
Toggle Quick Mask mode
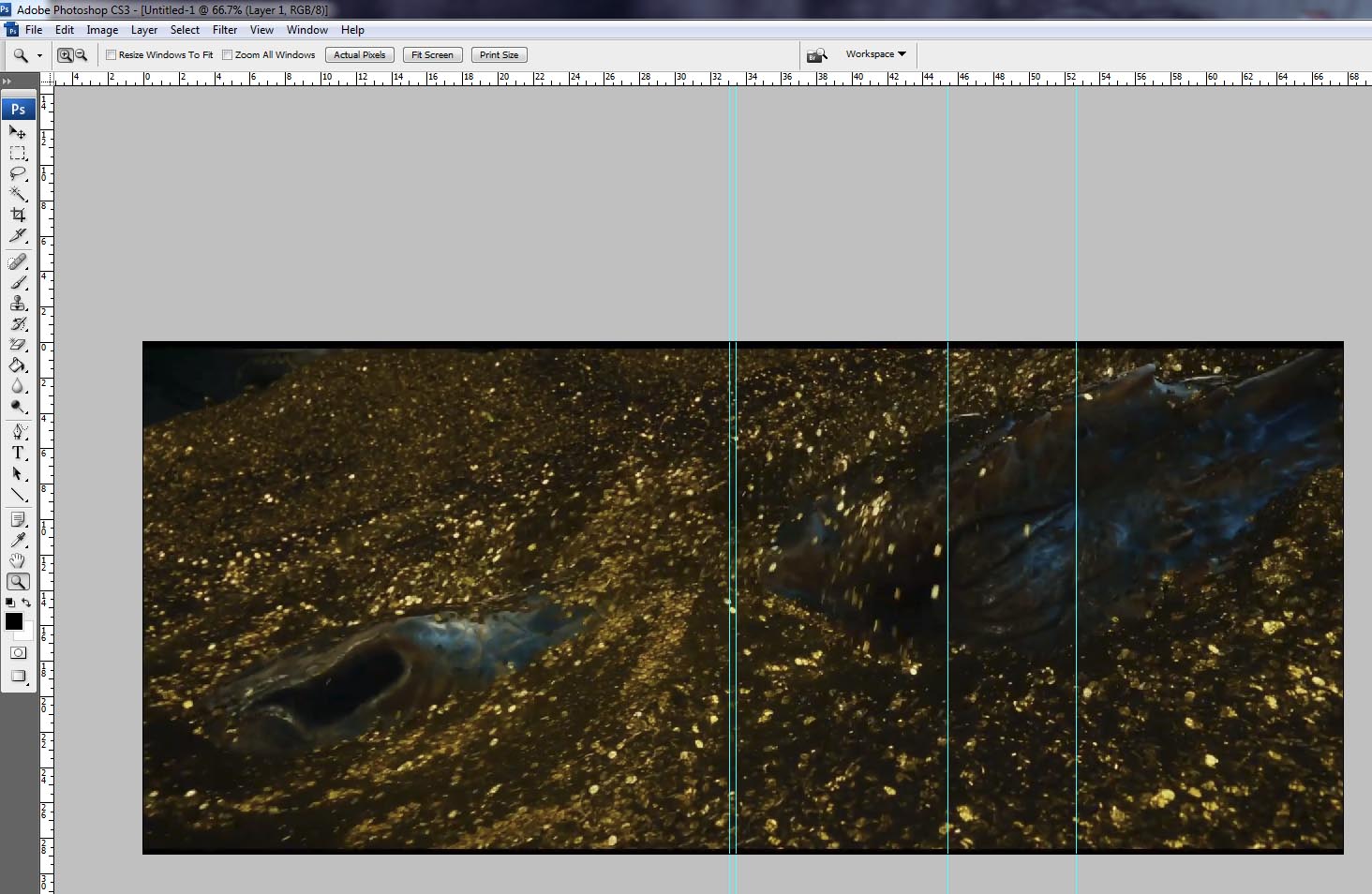point(18,652)
